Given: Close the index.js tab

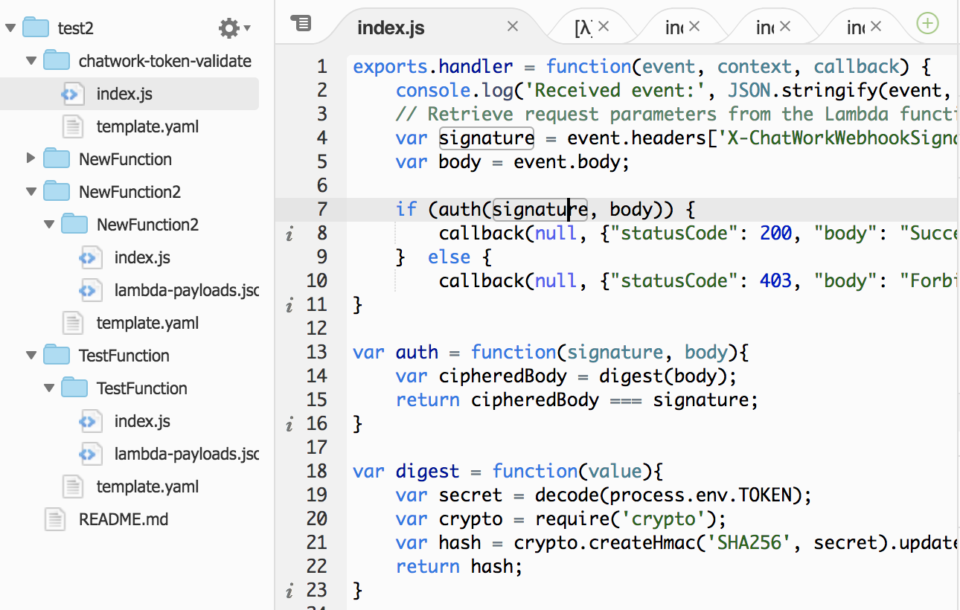Looking at the screenshot, I should tap(513, 25).
